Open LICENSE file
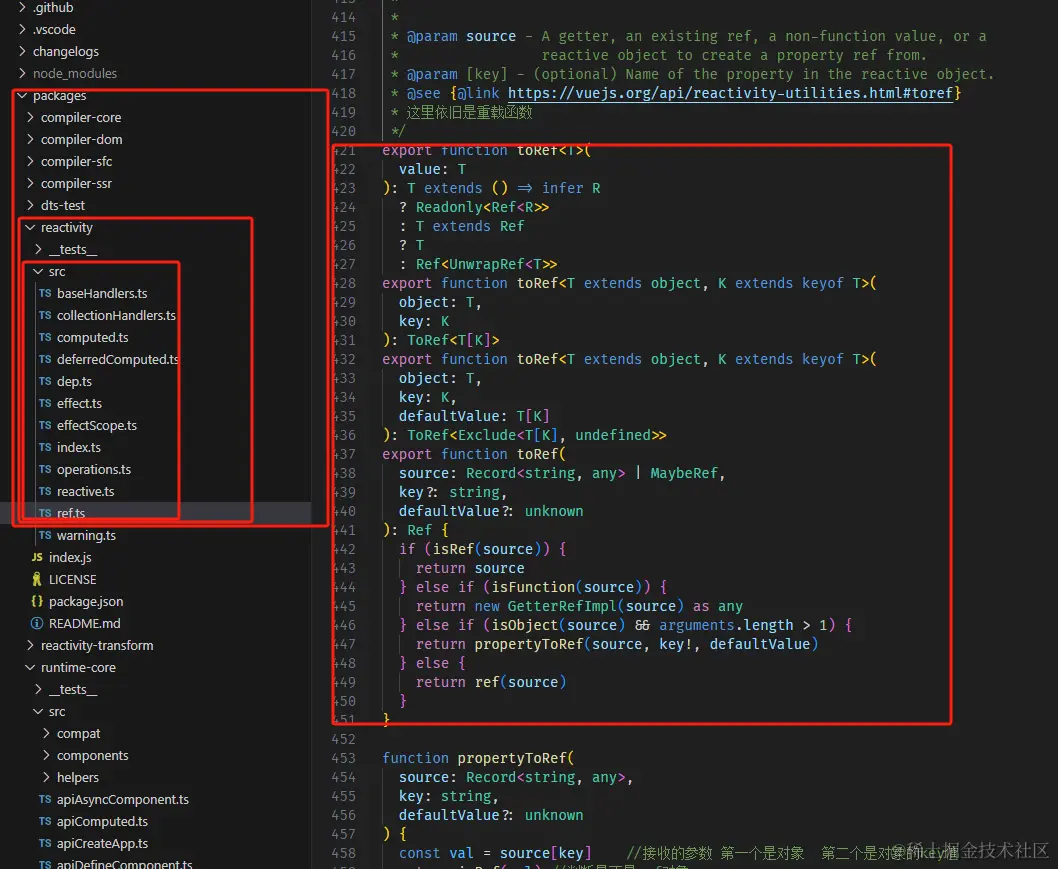 72,579
